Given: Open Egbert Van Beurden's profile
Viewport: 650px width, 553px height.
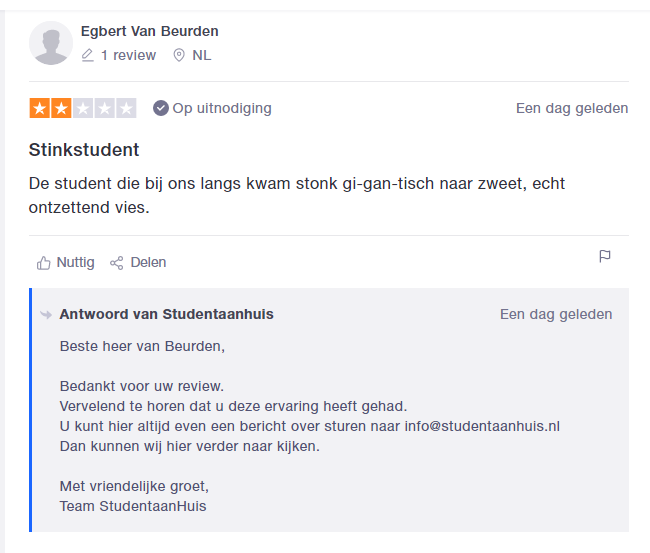Looking at the screenshot, I should tap(149, 31).
